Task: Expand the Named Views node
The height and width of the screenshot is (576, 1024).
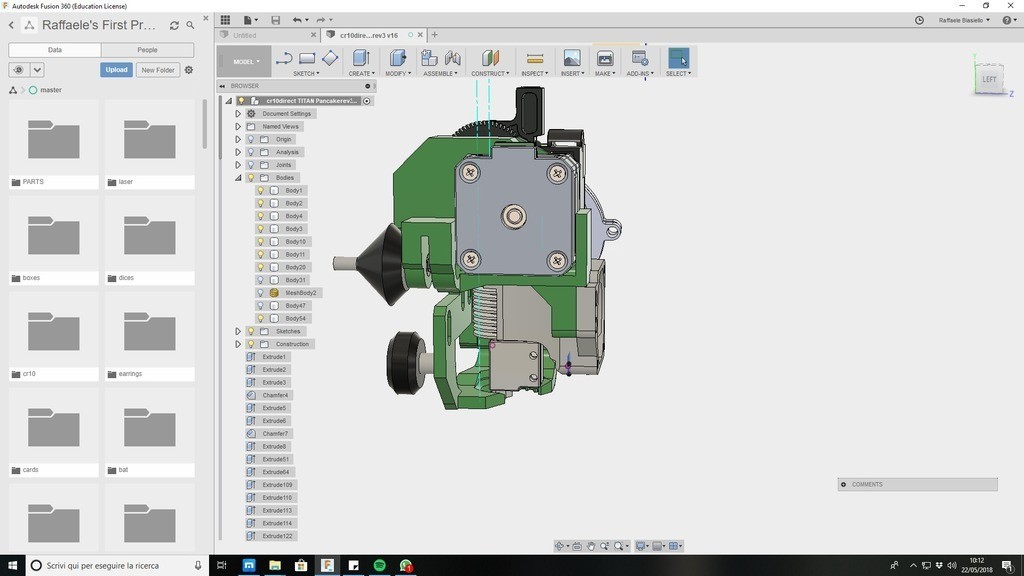Action: tap(238, 127)
